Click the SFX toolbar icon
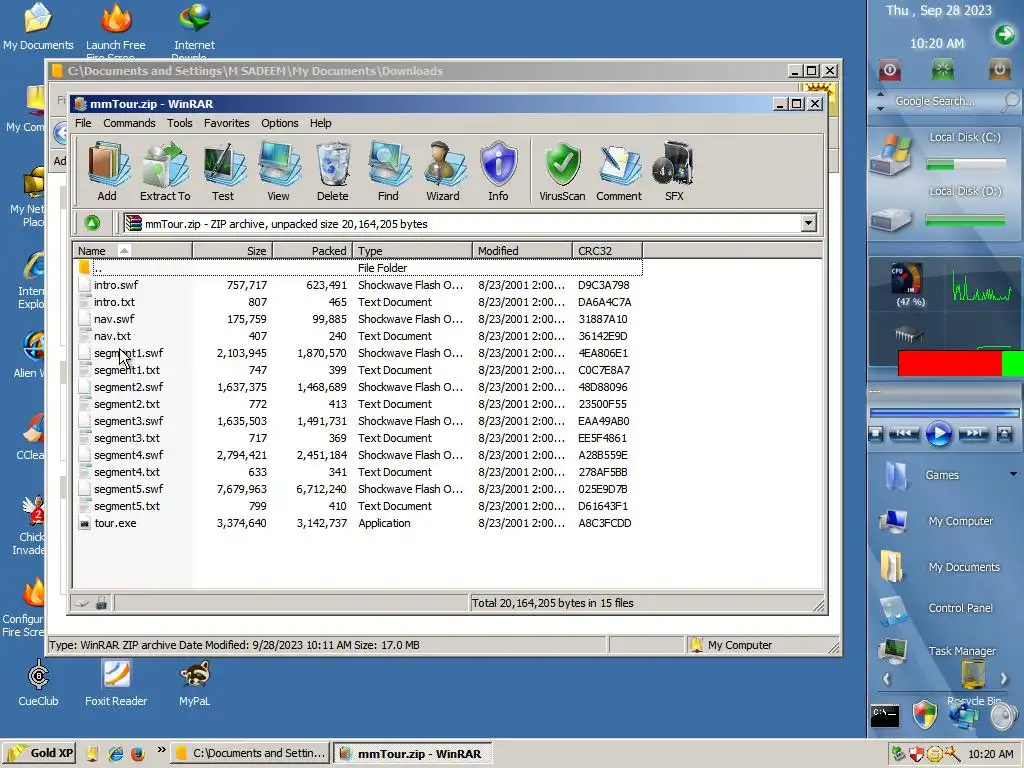The height and width of the screenshot is (768, 1024). pyautogui.click(x=674, y=171)
